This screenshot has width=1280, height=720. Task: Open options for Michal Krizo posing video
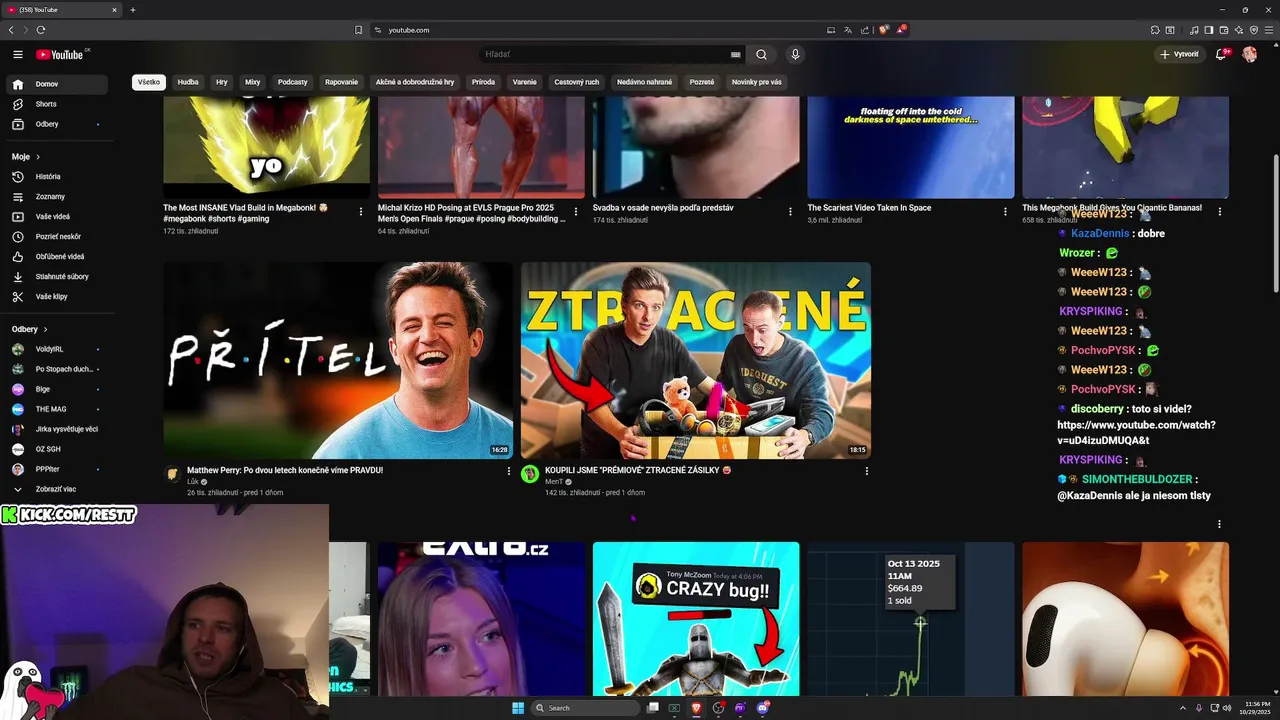coord(576,211)
